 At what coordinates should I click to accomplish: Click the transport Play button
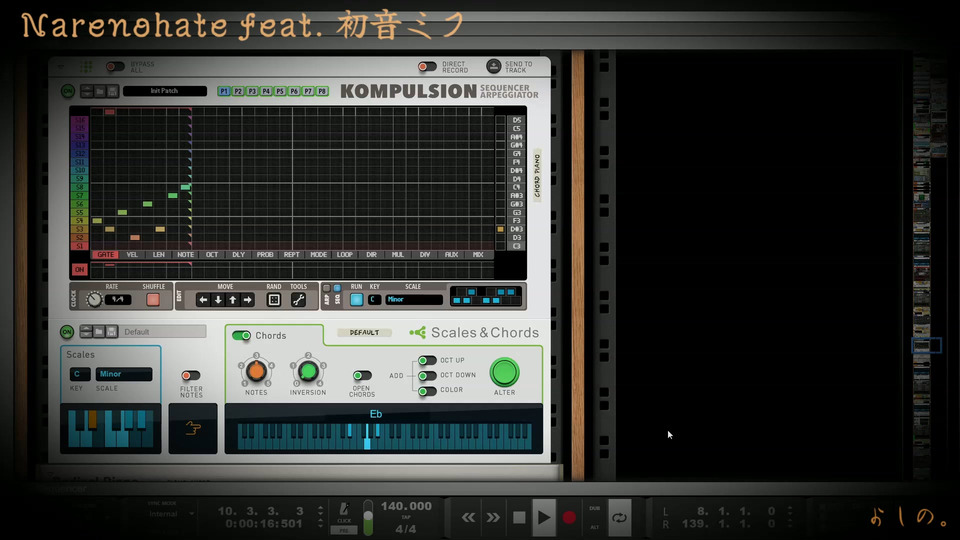pos(544,518)
